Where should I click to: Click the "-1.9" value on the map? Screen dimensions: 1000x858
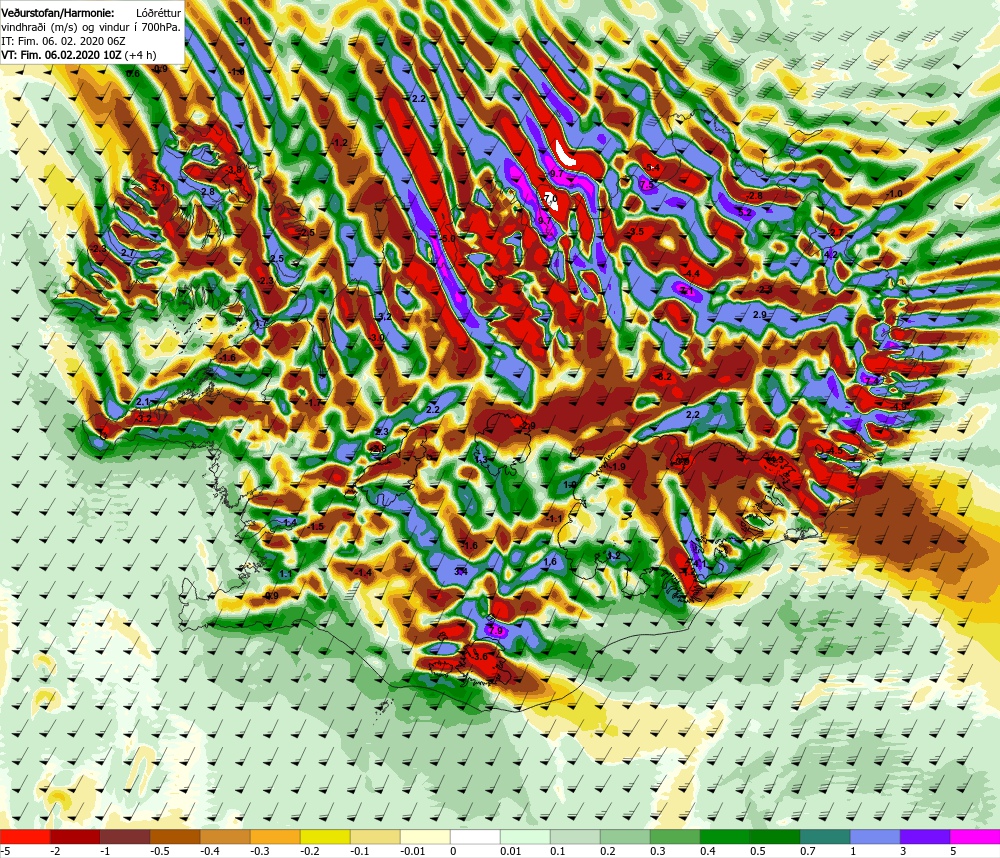(x=617, y=467)
